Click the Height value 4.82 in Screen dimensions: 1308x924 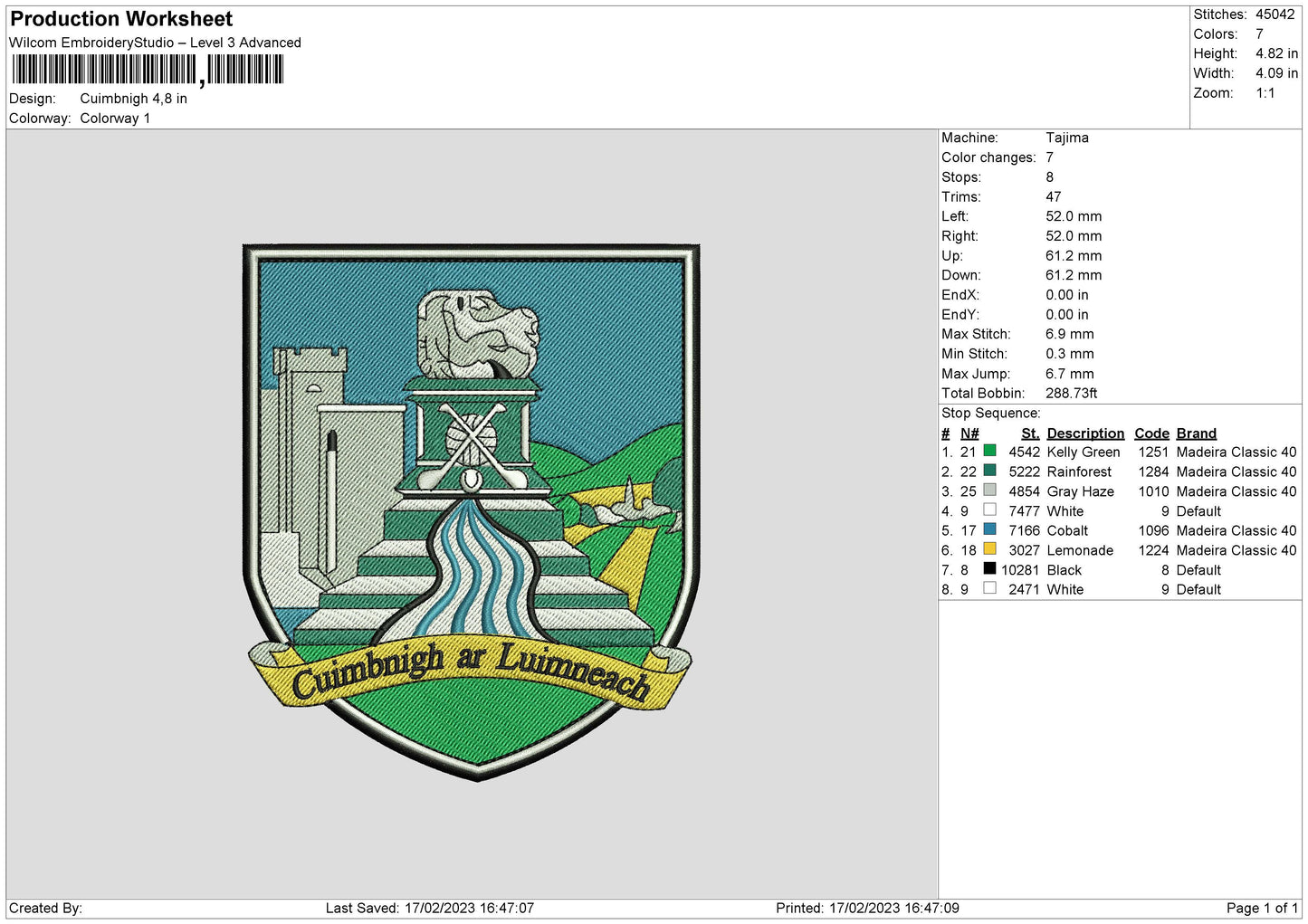click(x=1276, y=54)
